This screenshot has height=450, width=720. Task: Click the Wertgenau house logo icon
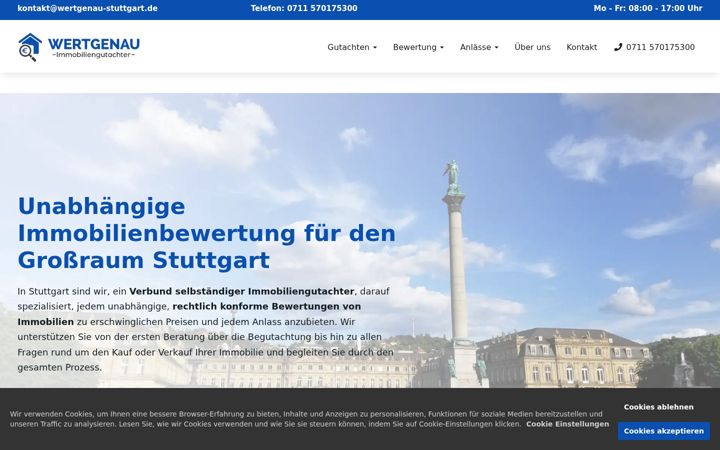[x=30, y=47]
